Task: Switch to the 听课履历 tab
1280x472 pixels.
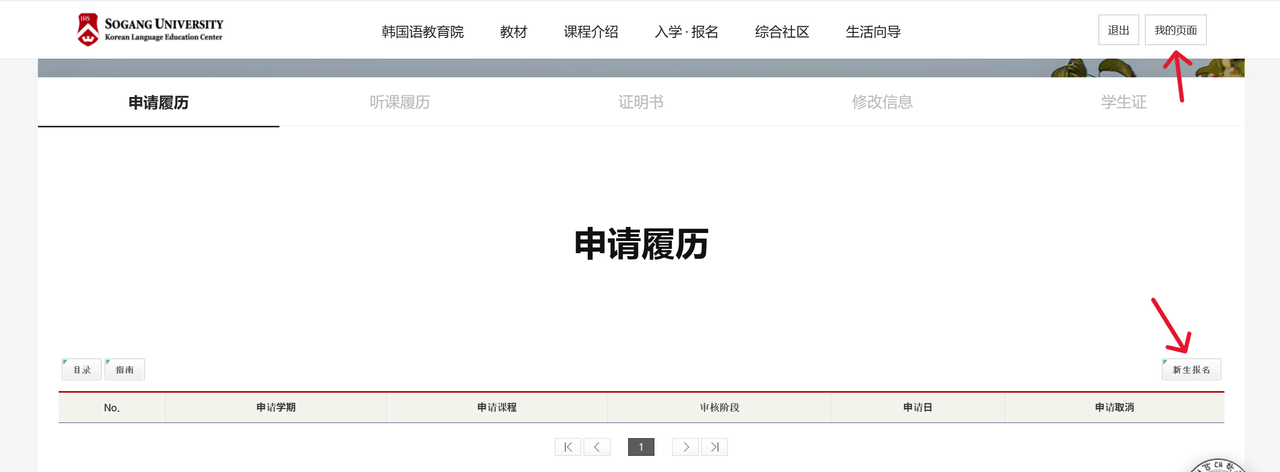Action: click(x=400, y=102)
